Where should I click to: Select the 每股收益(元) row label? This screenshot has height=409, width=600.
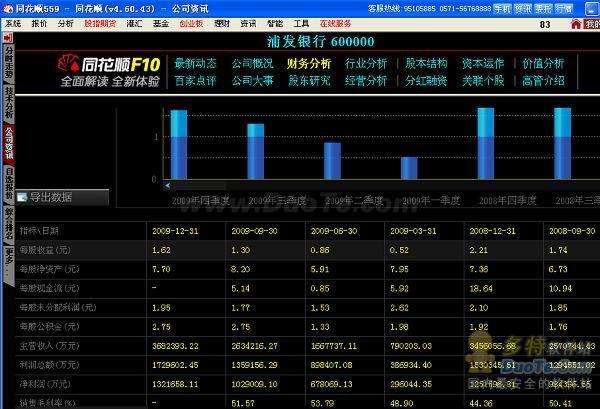tap(45, 250)
